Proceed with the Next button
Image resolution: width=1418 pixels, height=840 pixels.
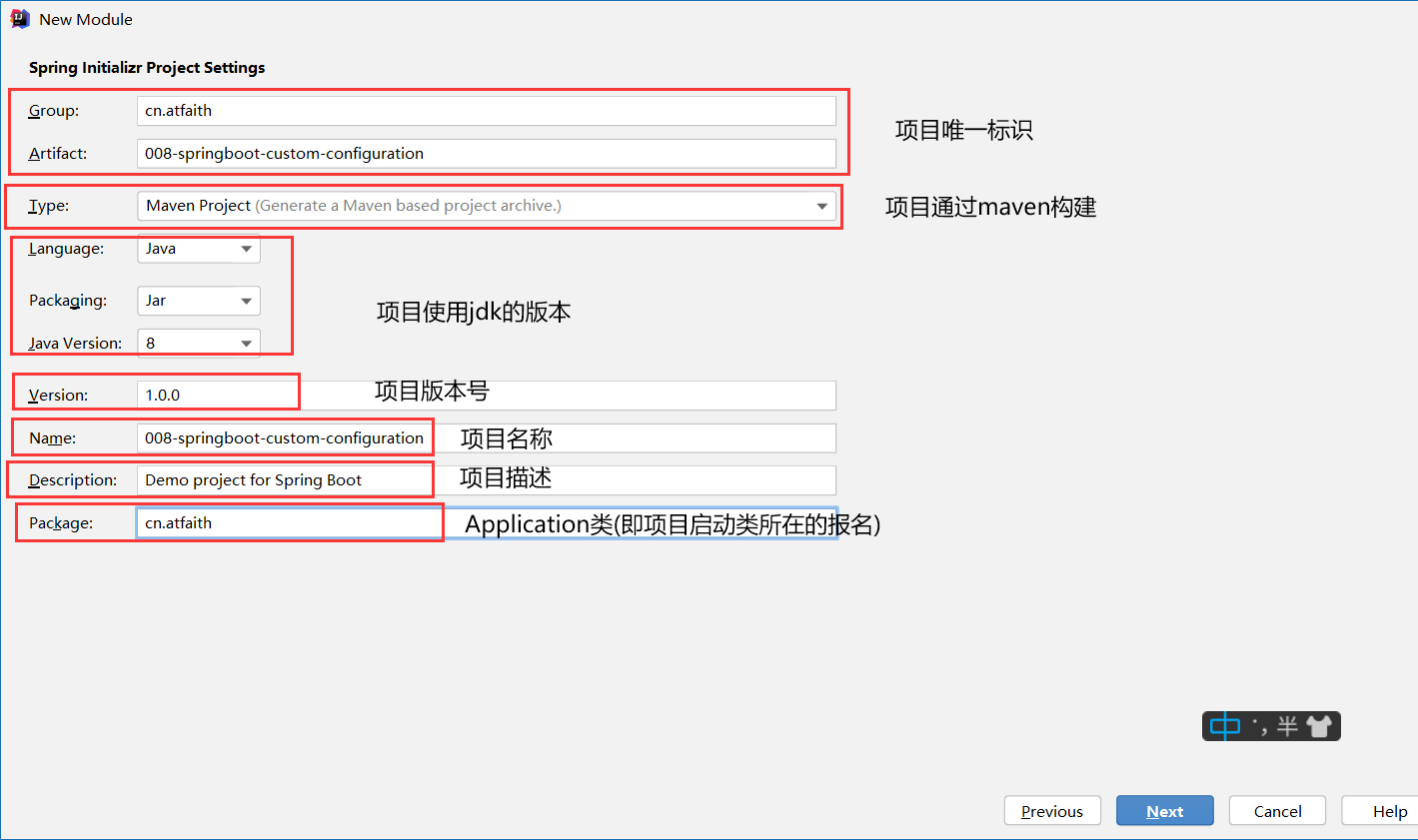(1165, 811)
